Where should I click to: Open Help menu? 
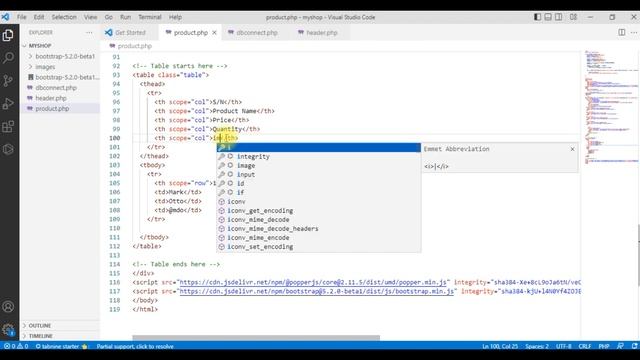tap(175, 17)
